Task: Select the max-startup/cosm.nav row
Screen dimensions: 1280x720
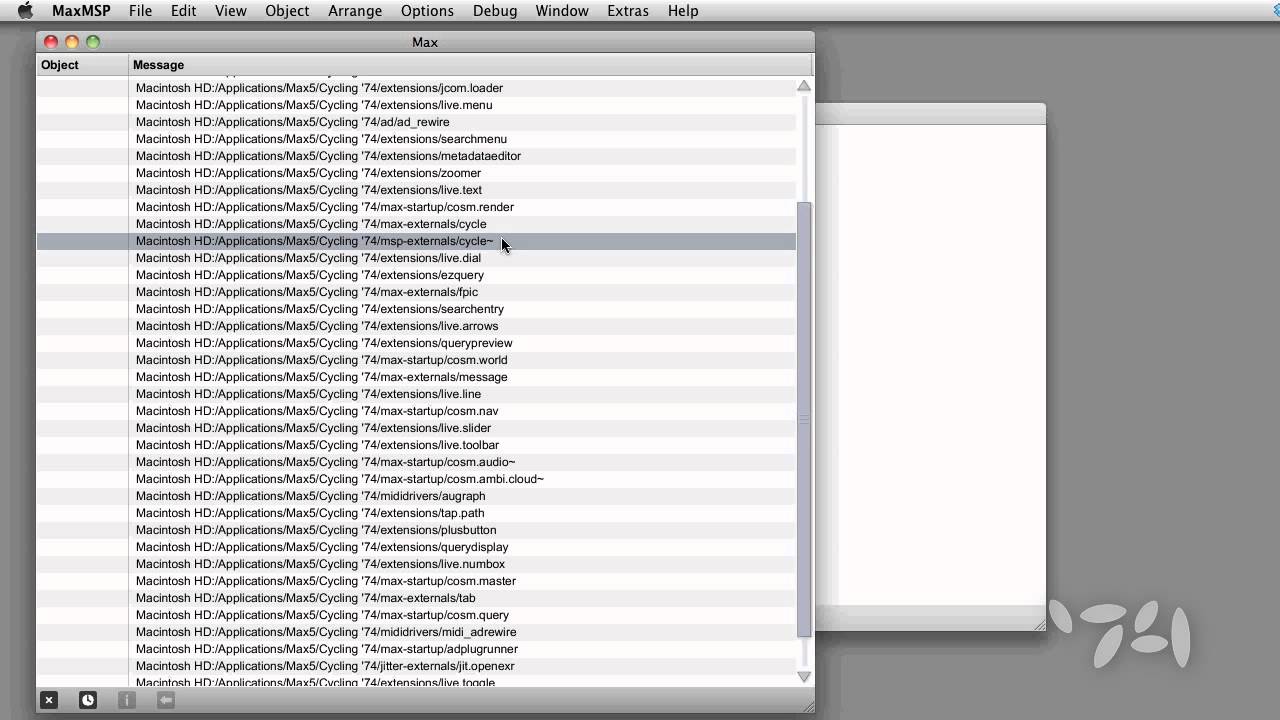Action: click(416, 411)
